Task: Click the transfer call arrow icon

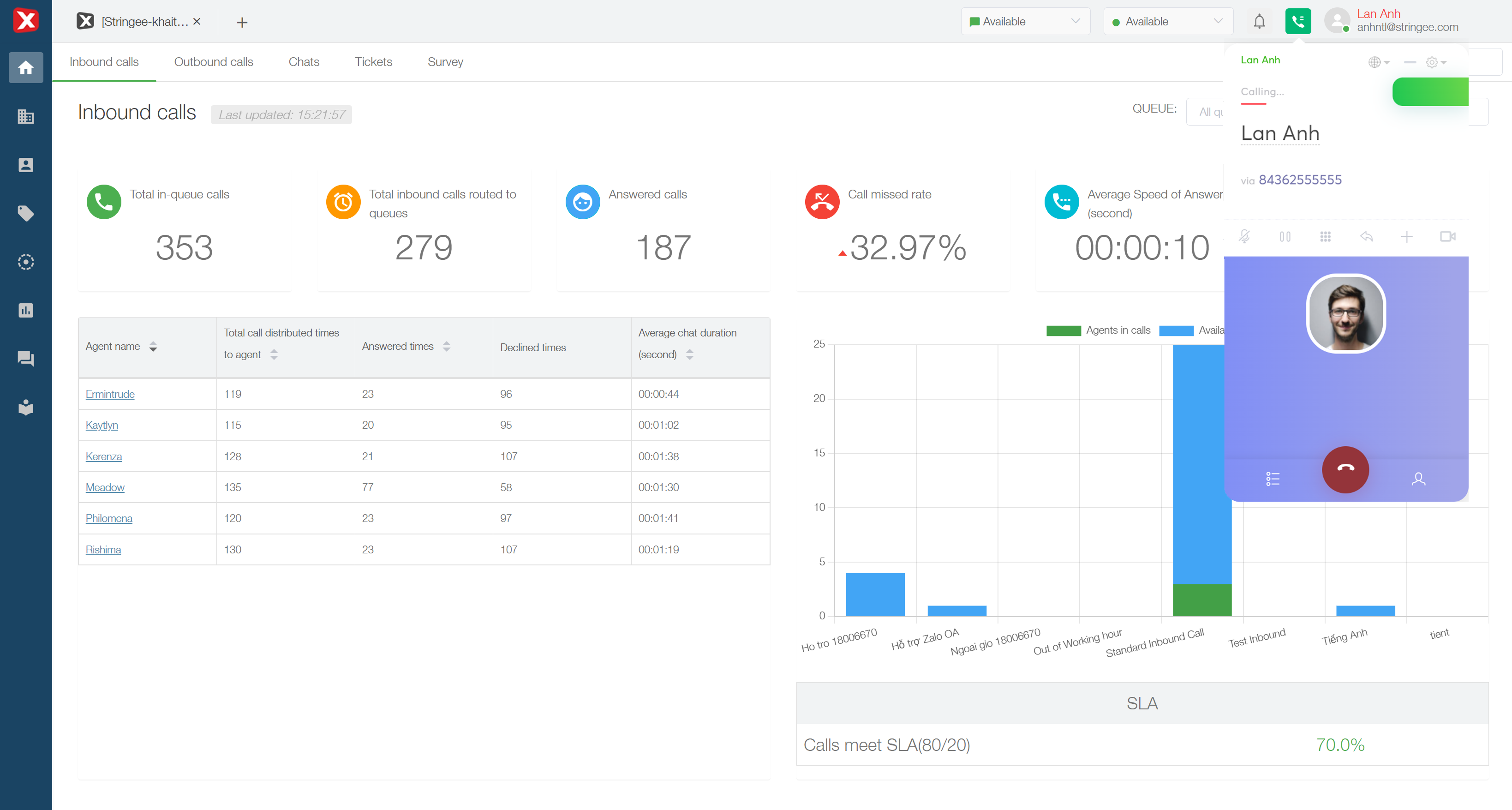Action: click(1366, 237)
